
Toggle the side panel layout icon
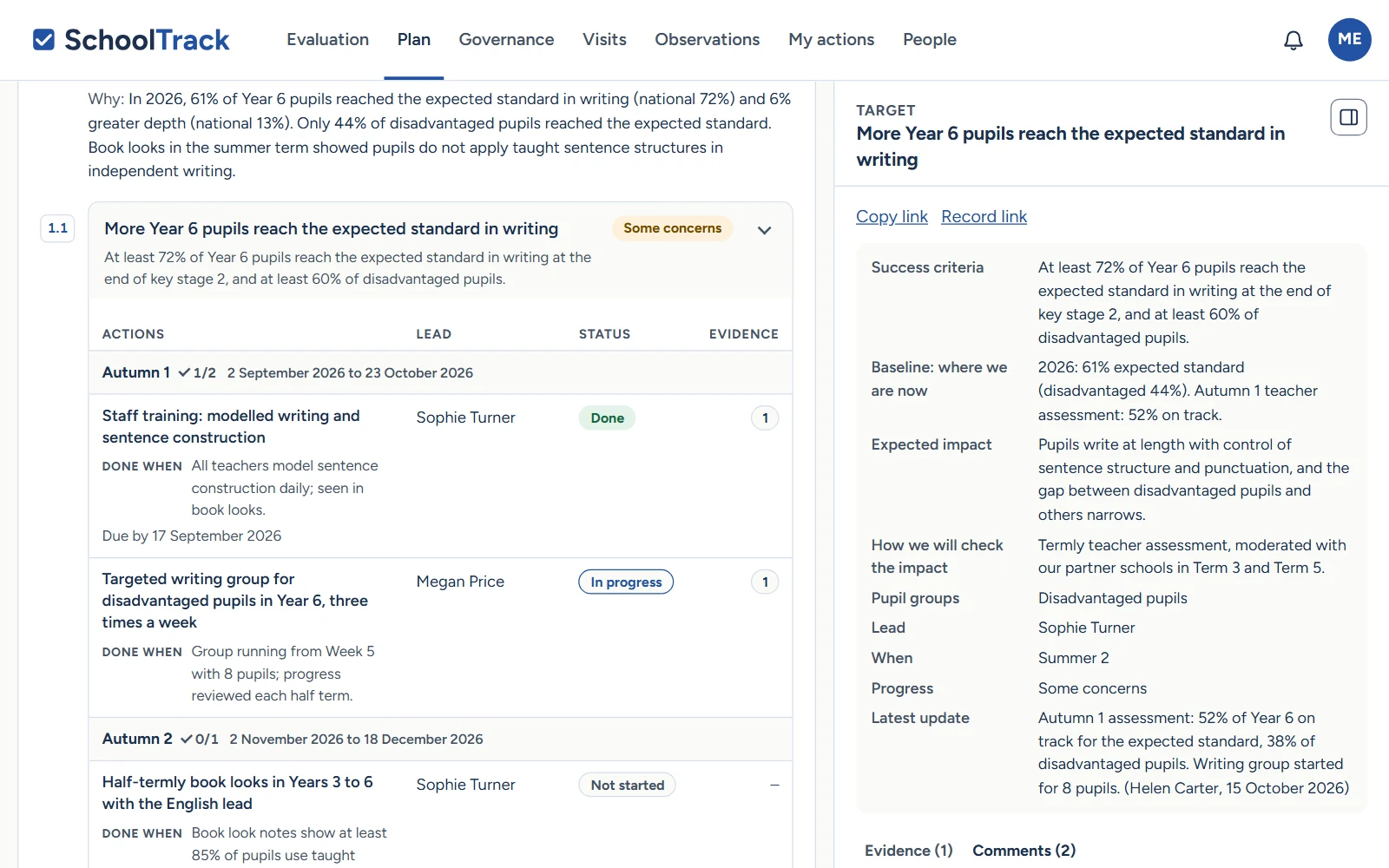click(1349, 117)
